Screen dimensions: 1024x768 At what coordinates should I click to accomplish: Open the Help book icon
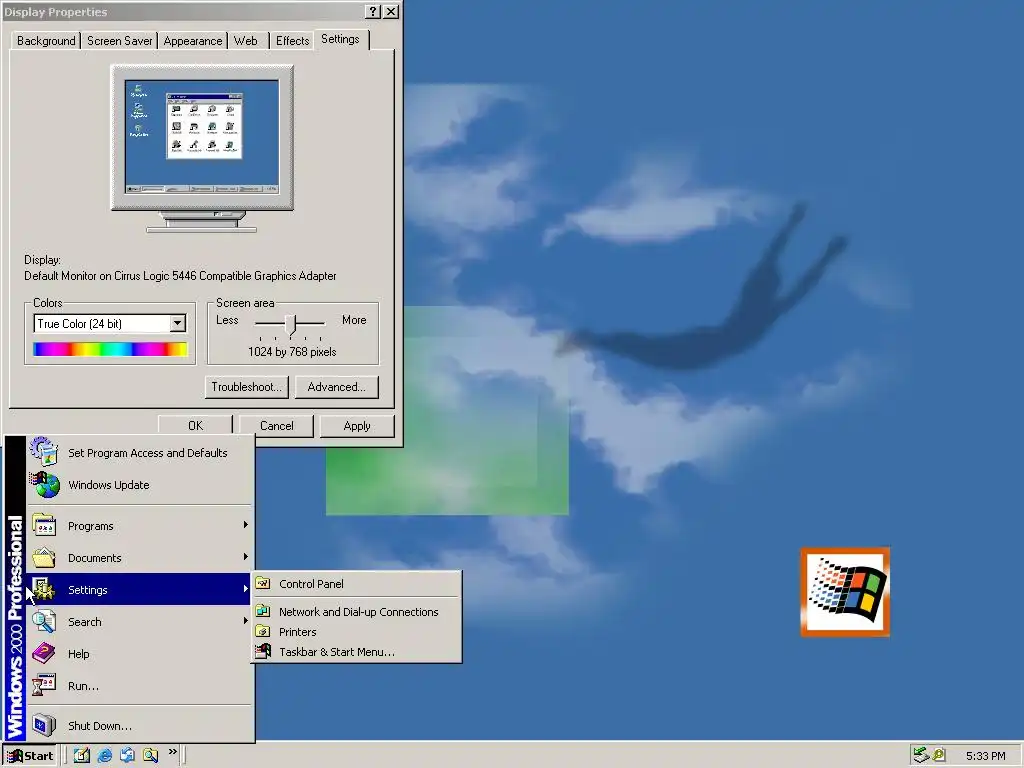44,653
